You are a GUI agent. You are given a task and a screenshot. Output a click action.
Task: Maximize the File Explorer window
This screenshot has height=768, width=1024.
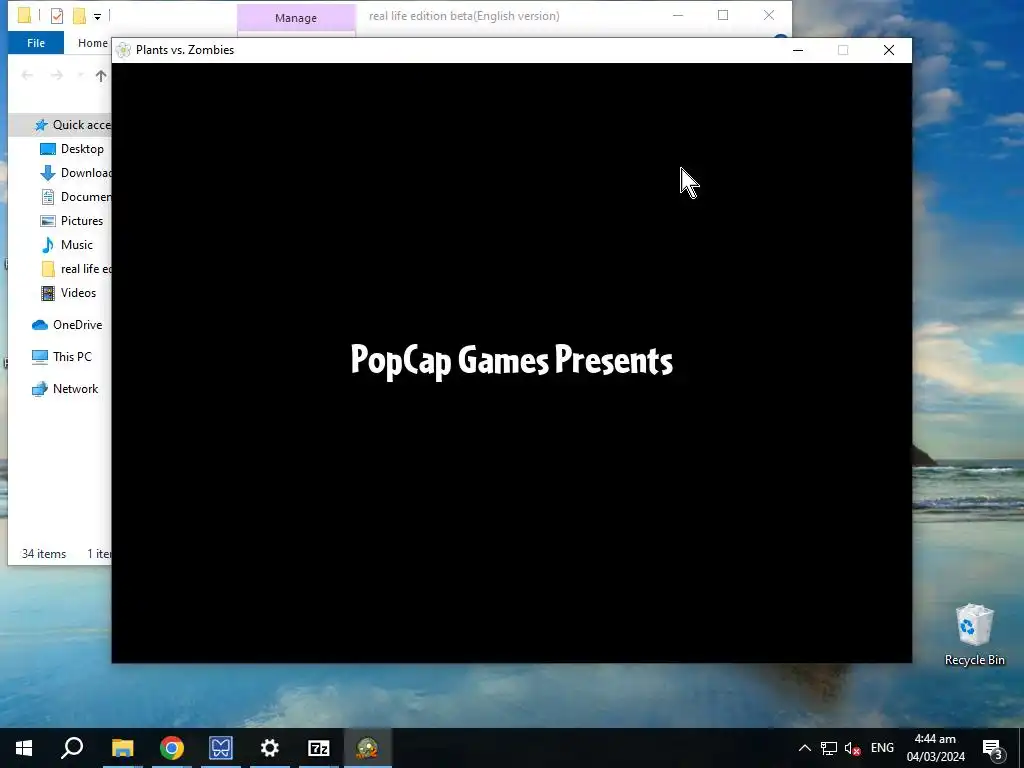point(723,16)
